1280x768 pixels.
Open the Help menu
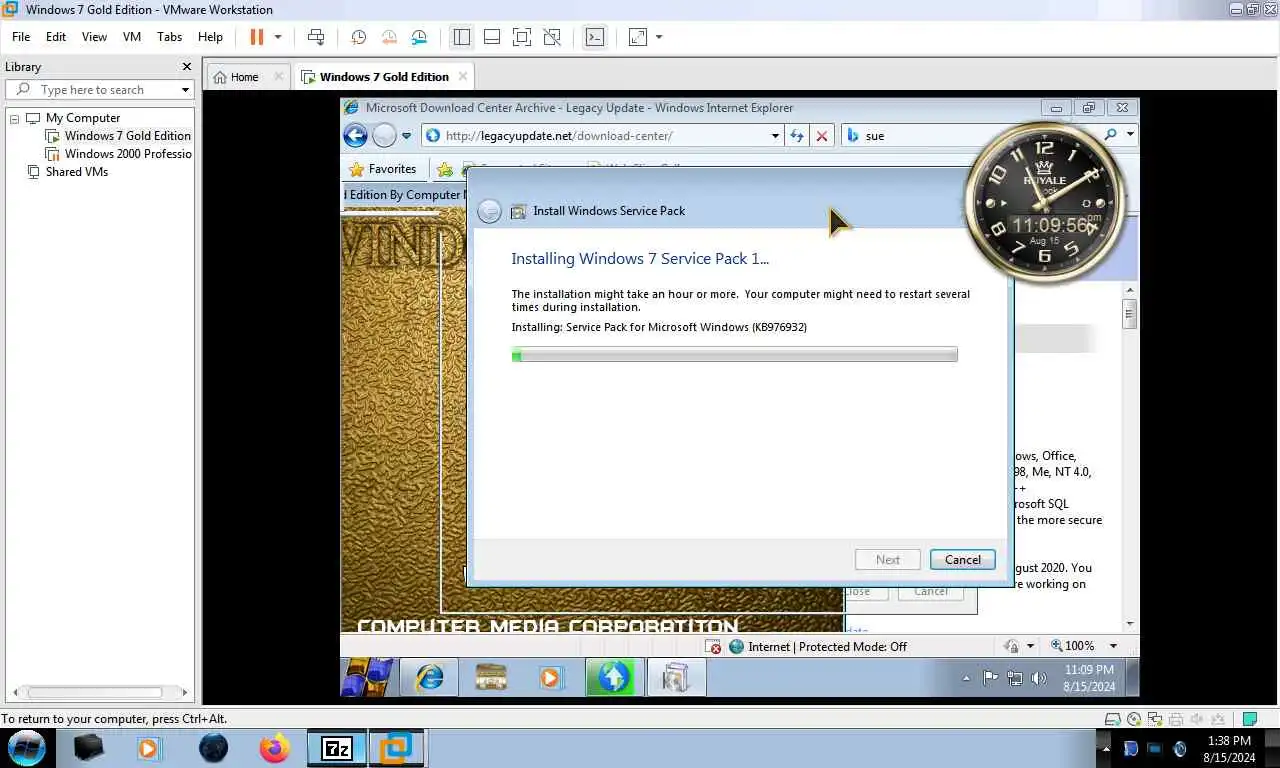(210, 37)
